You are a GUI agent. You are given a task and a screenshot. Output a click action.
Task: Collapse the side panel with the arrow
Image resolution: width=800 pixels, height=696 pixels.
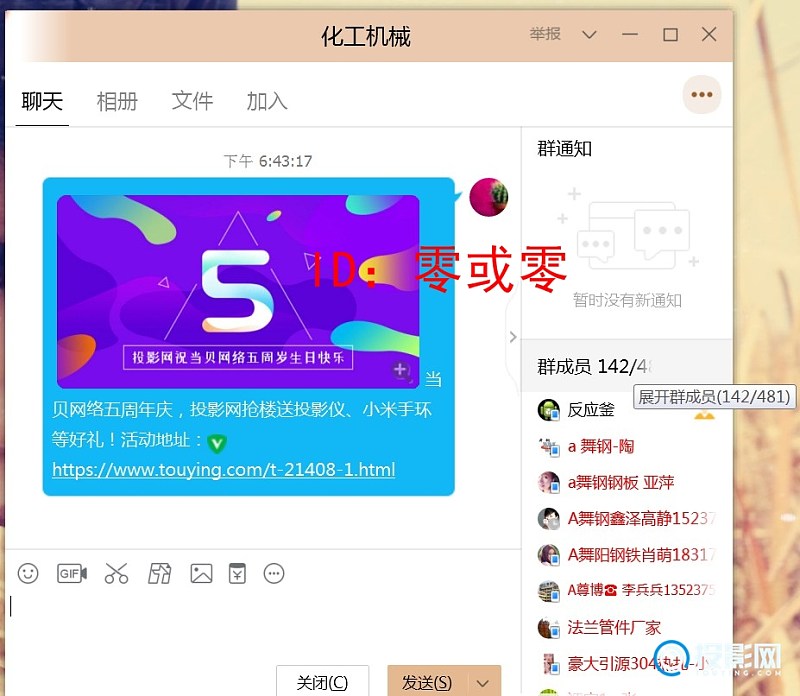click(513, 337)
